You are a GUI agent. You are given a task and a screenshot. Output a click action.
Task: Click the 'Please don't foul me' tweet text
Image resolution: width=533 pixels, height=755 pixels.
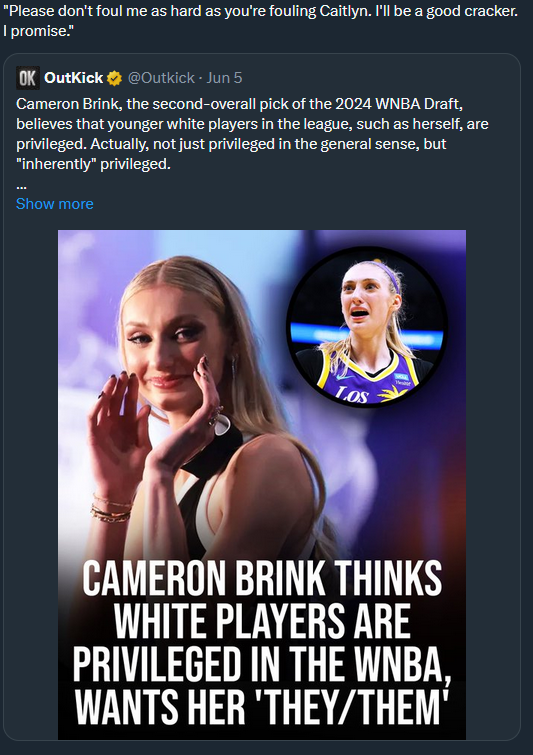[260, 11]
